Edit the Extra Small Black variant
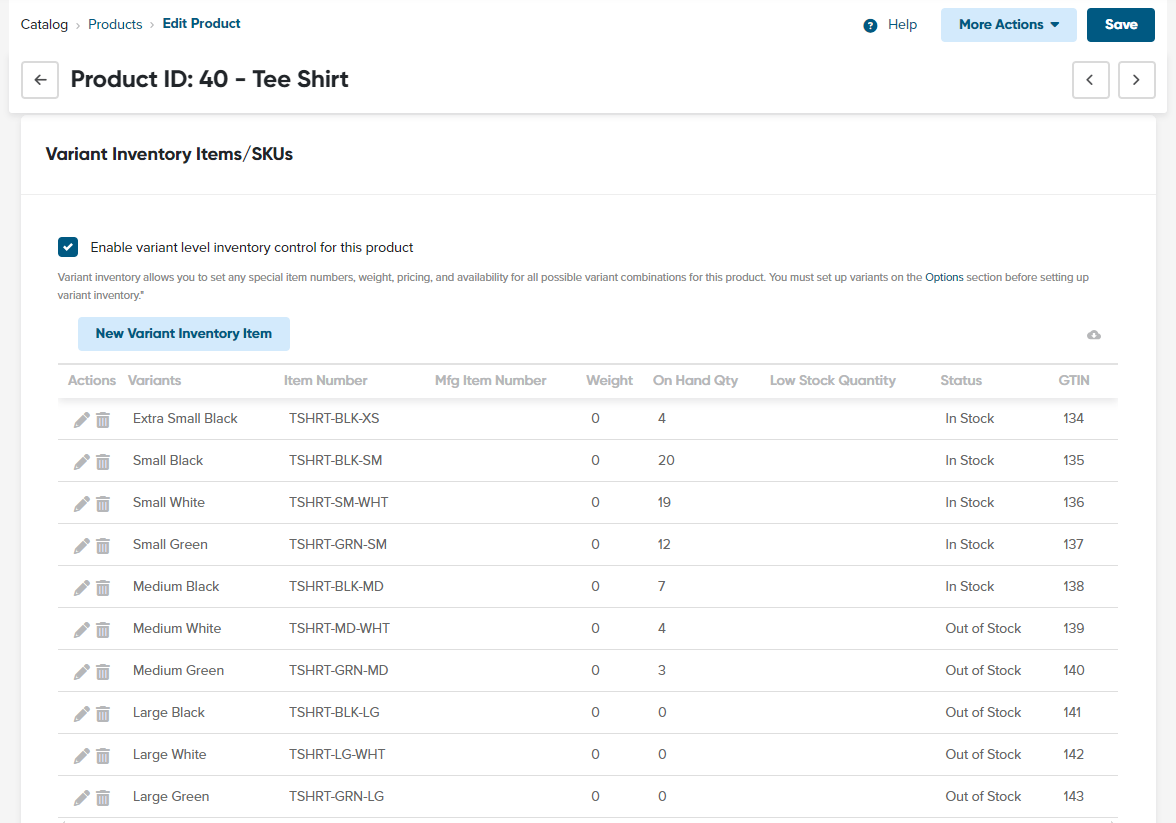This screenshot has height=823, width=1176. click(x=81, y=419)
